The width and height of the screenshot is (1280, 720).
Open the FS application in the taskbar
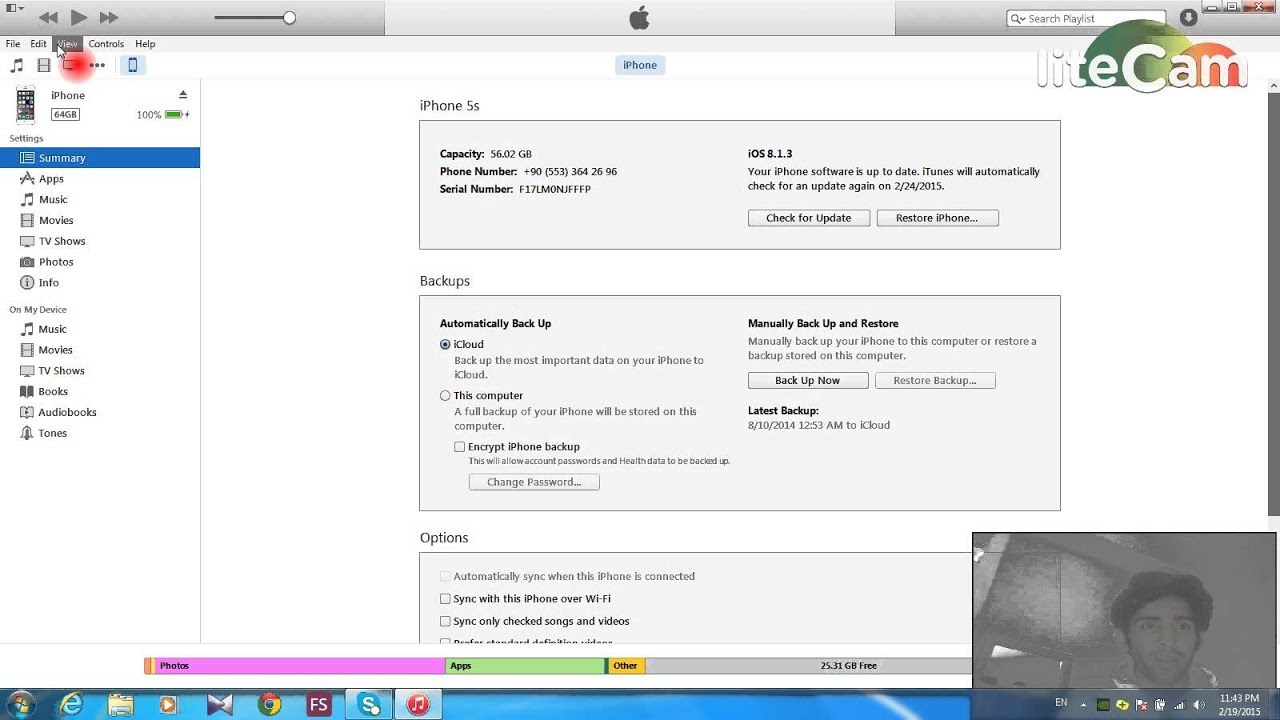coord(319,705)
